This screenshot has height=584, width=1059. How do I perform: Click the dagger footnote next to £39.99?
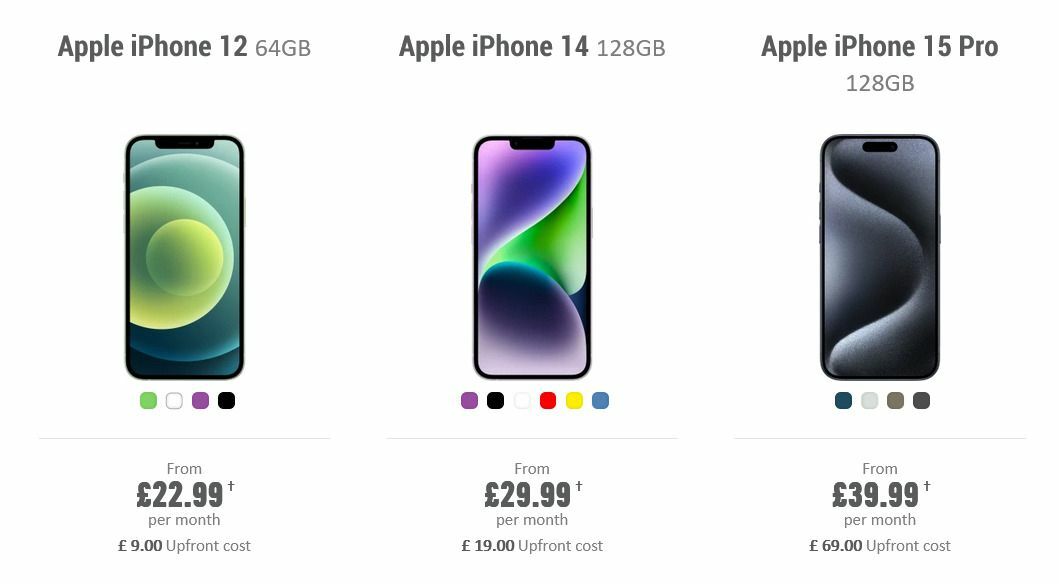pos(926,484)
